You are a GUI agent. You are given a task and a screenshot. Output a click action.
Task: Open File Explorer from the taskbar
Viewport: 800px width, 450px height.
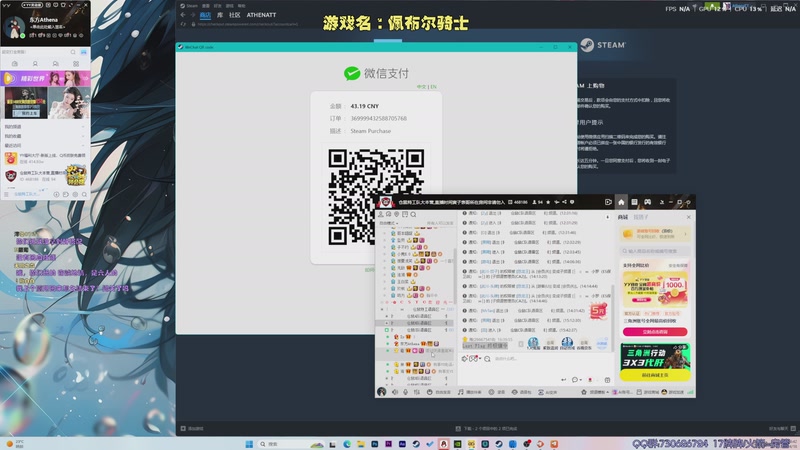pyautogui.click(x=361, y=444)
